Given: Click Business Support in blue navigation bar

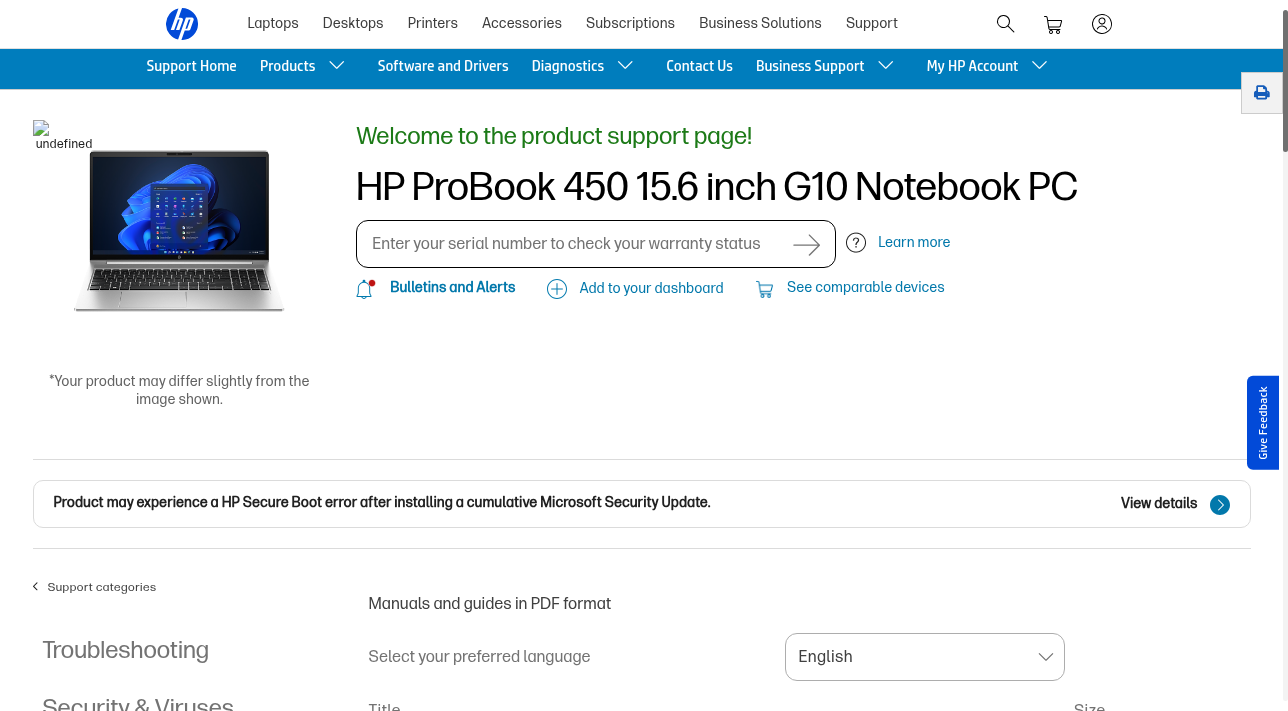Looking at the screenshot, I should point(810,66).
